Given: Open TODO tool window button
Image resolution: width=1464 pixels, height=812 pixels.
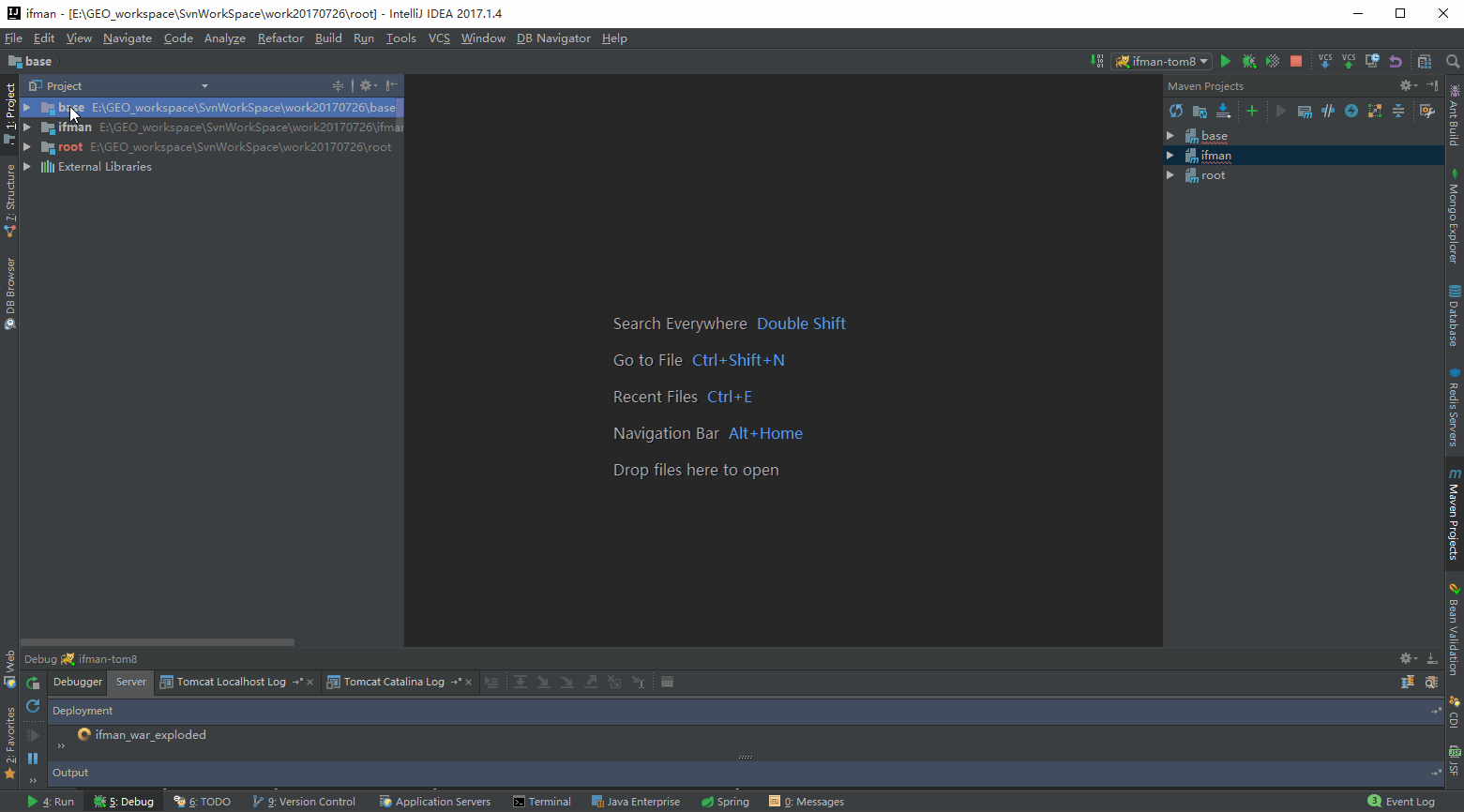Looking at the screenshot, I should click(202, 802).
